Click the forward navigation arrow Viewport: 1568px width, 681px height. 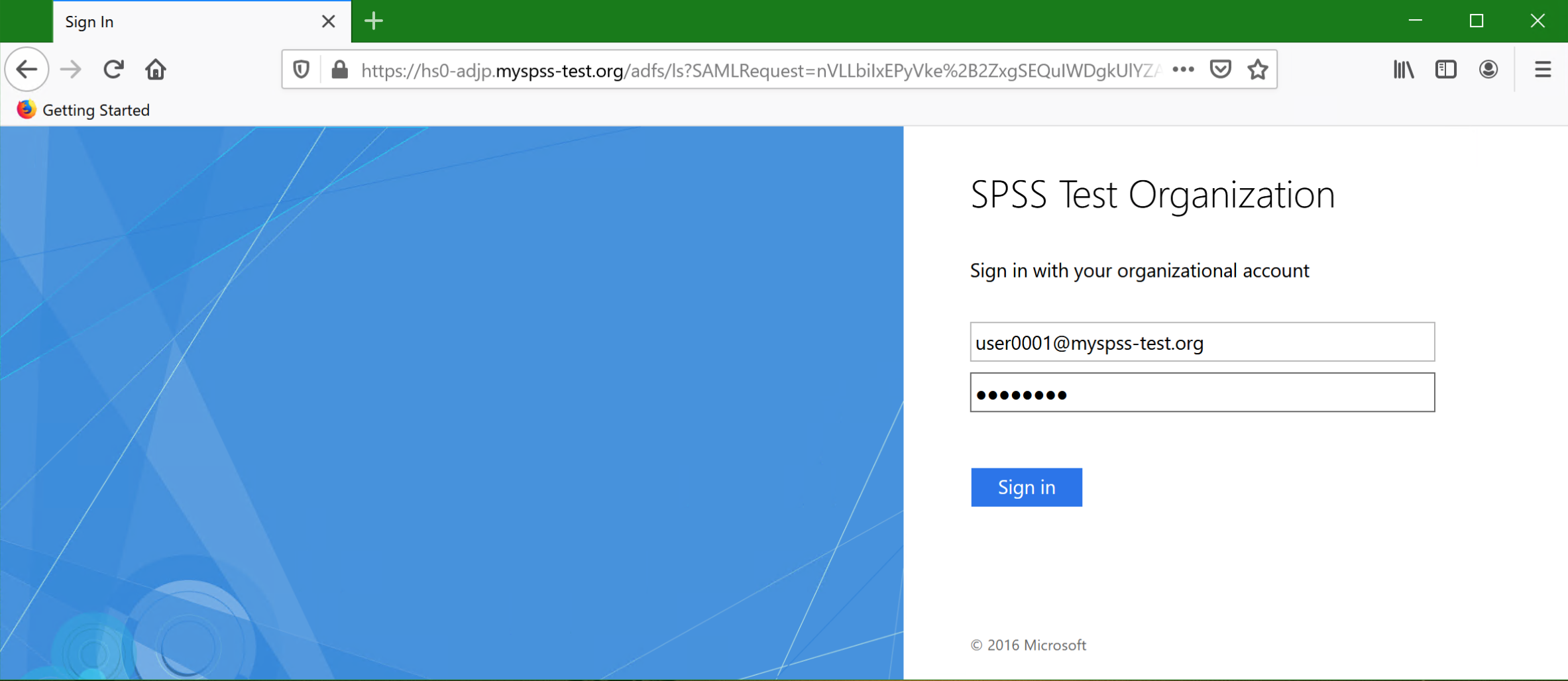pos(70,70)
